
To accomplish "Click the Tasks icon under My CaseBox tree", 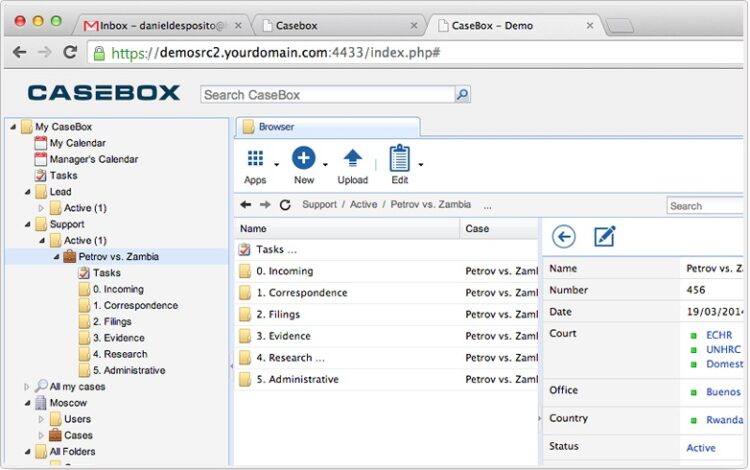I will (41, 175).
